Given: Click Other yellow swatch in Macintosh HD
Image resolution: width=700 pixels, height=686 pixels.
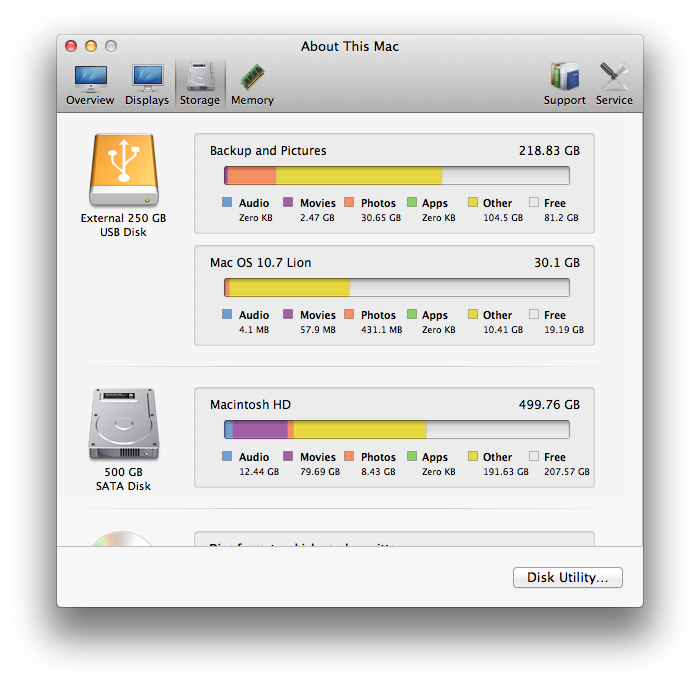Looking at the screenshot, I should (473, 456).
